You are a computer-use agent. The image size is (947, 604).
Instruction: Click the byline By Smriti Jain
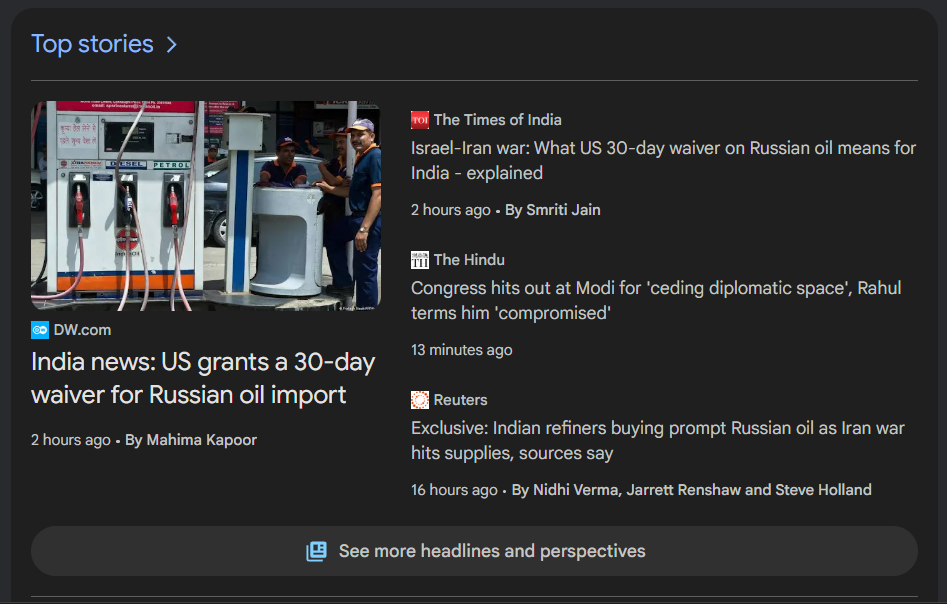pos(553,210)
